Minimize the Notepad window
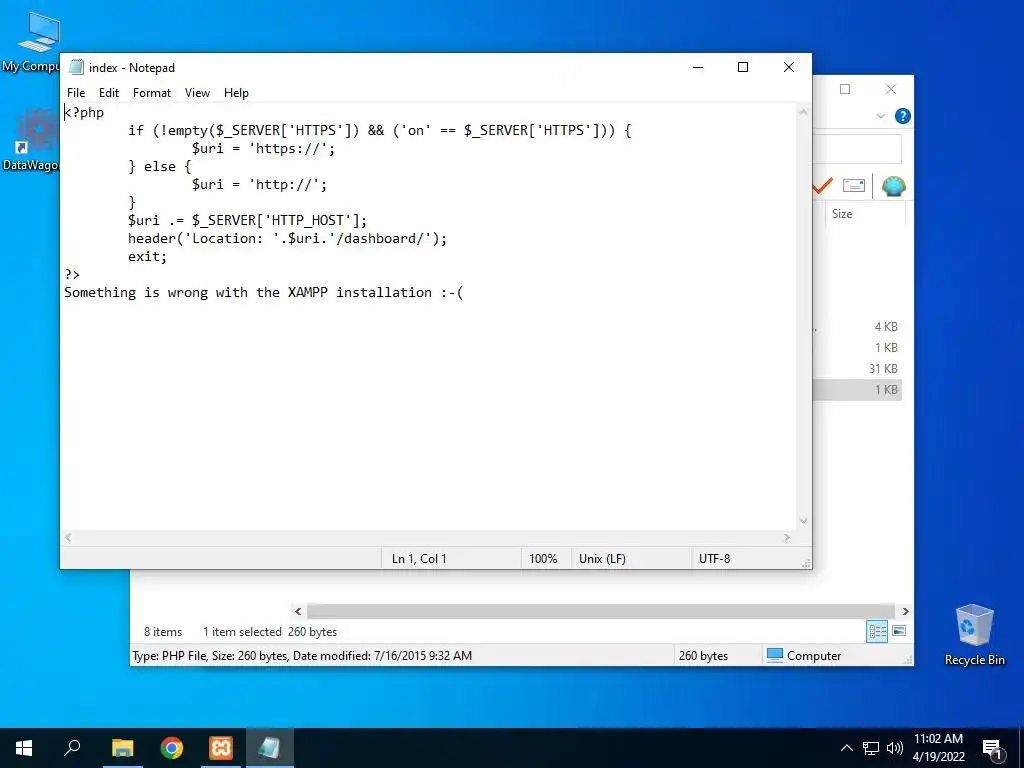Viewport: 1024px width, 768px height. (698, 67)
